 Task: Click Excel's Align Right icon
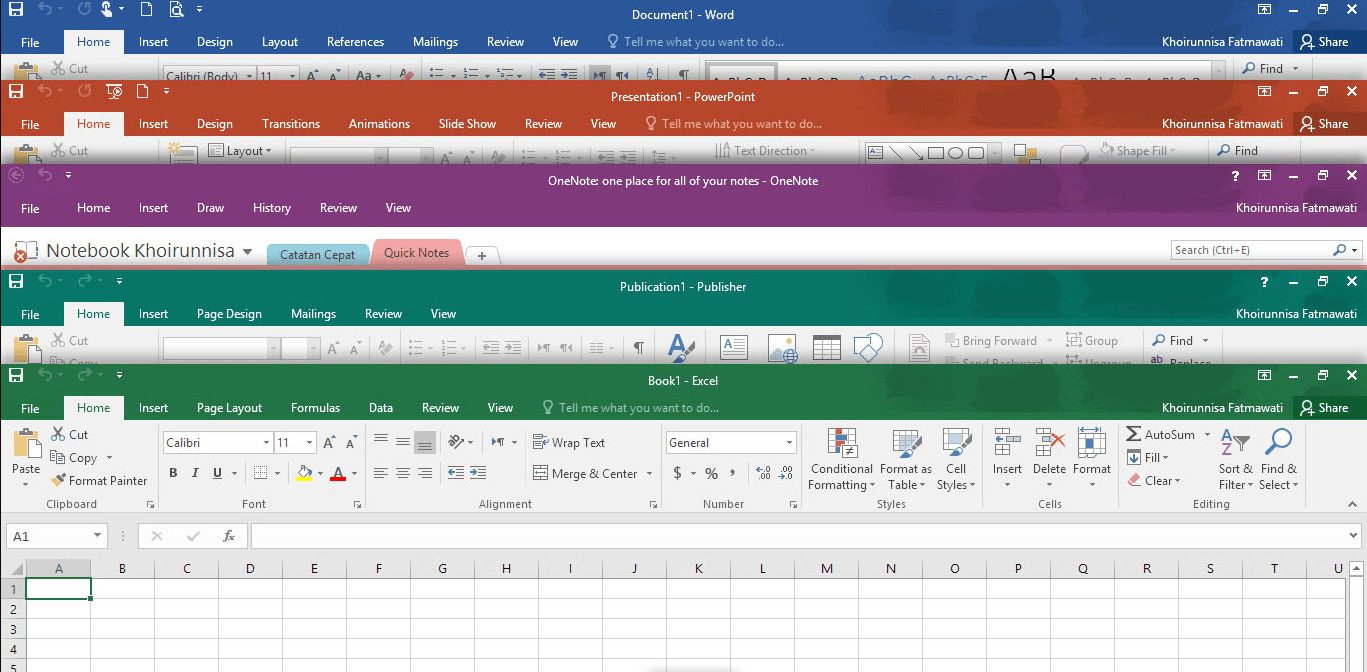[x=425, y=473]
